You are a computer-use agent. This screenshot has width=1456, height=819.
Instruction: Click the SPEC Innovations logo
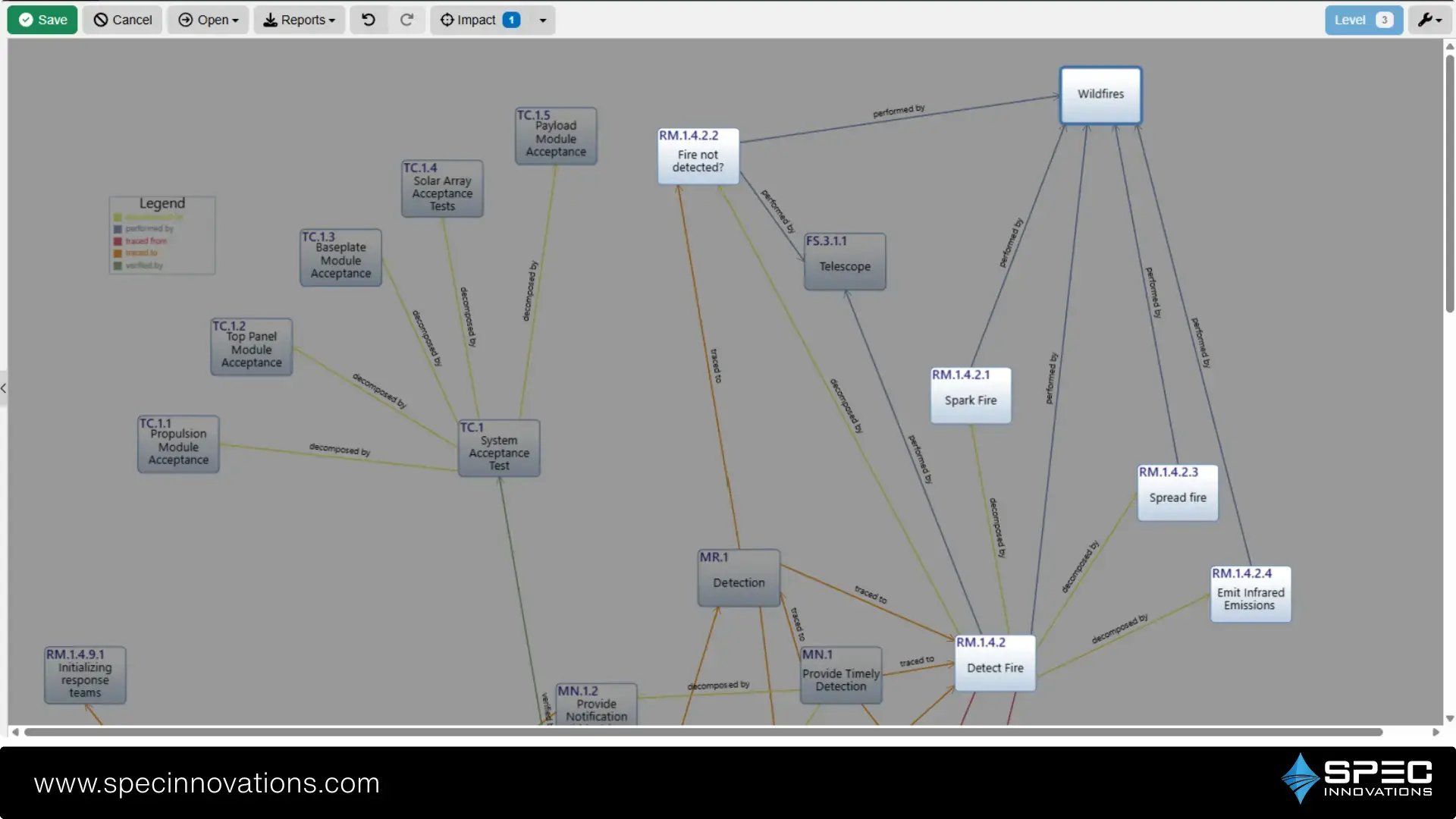click(x=1357, y=779)
